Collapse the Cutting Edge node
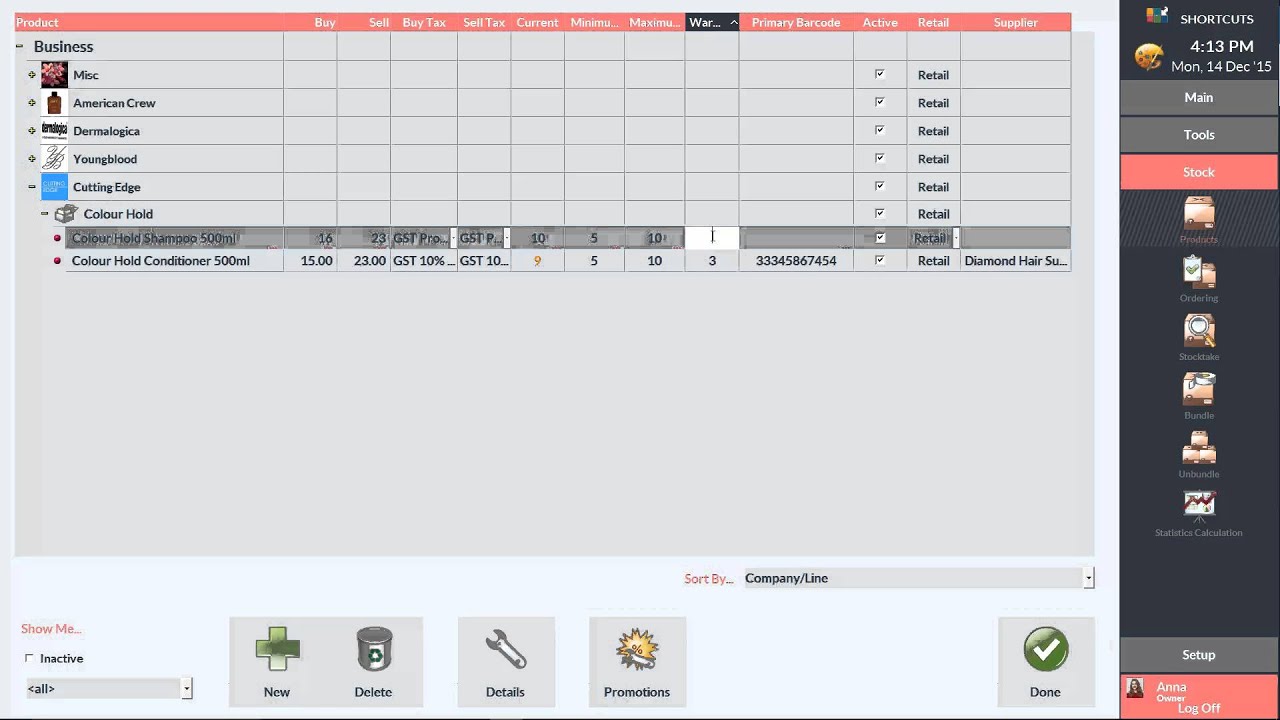Image resolution: width=1280 pixels, height=720 pixels. [32, 187]
